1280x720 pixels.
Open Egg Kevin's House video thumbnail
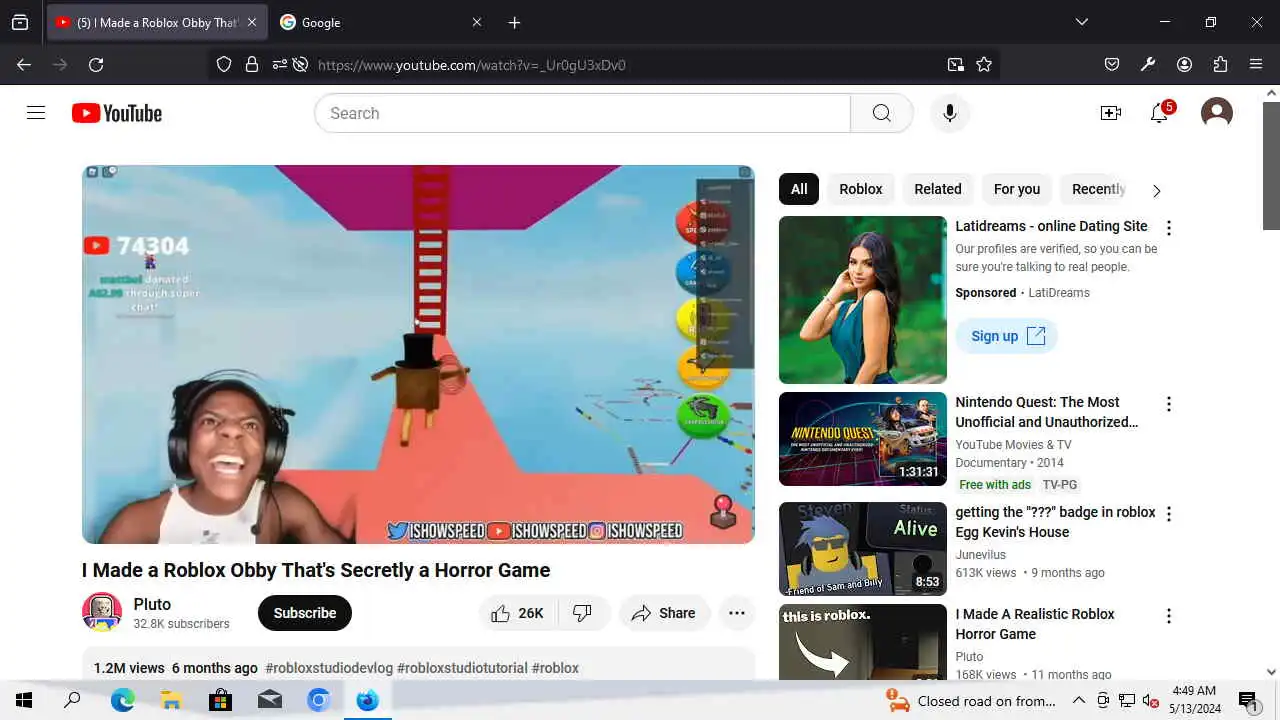tap(863, 549)
